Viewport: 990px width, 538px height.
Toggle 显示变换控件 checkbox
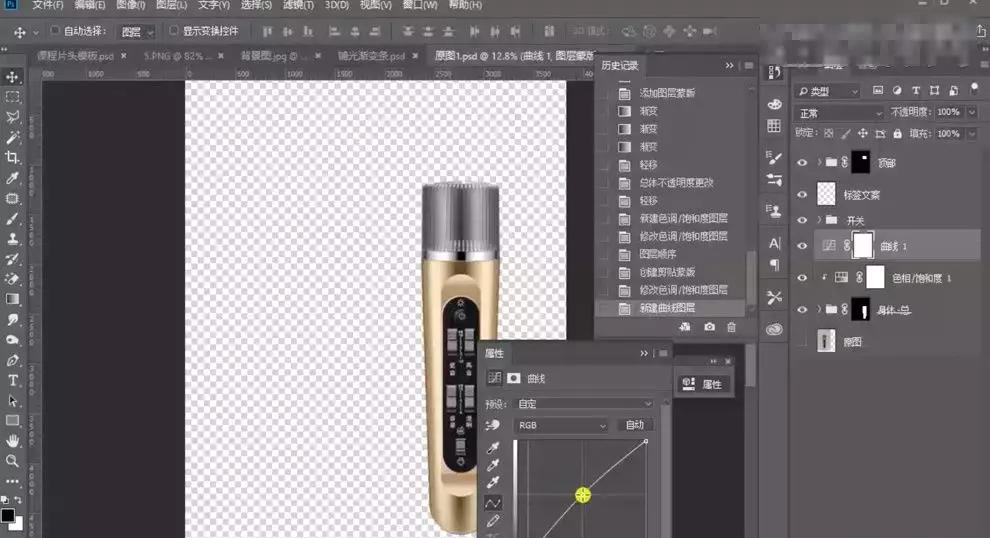[174, 30]
